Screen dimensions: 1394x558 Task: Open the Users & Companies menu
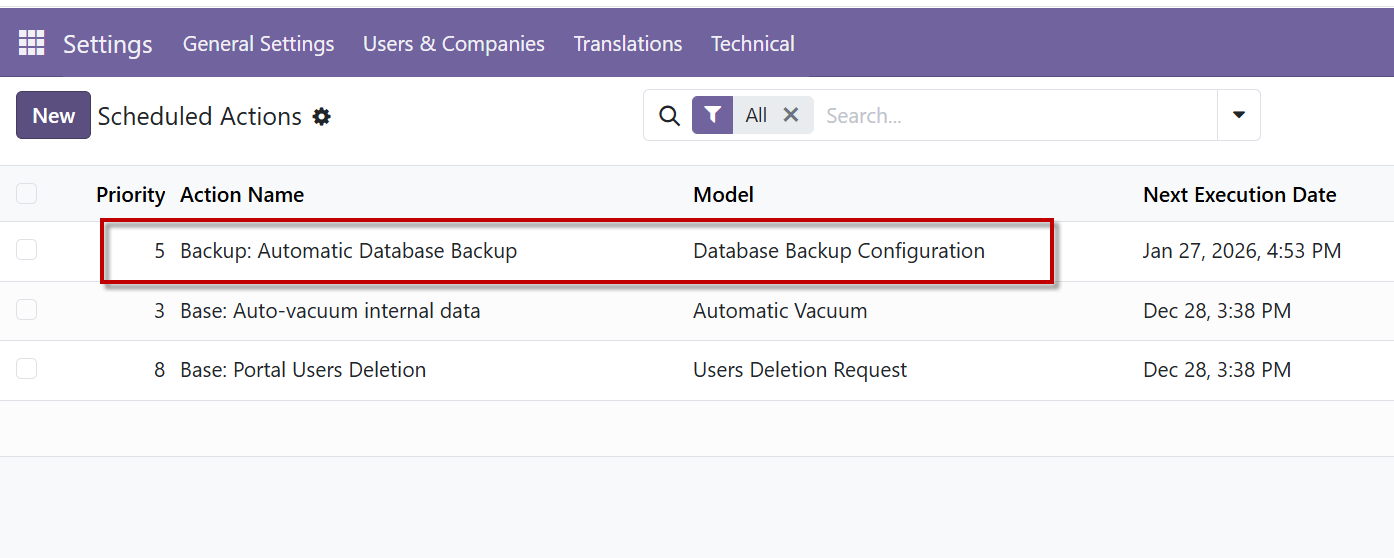click(453, 44)
